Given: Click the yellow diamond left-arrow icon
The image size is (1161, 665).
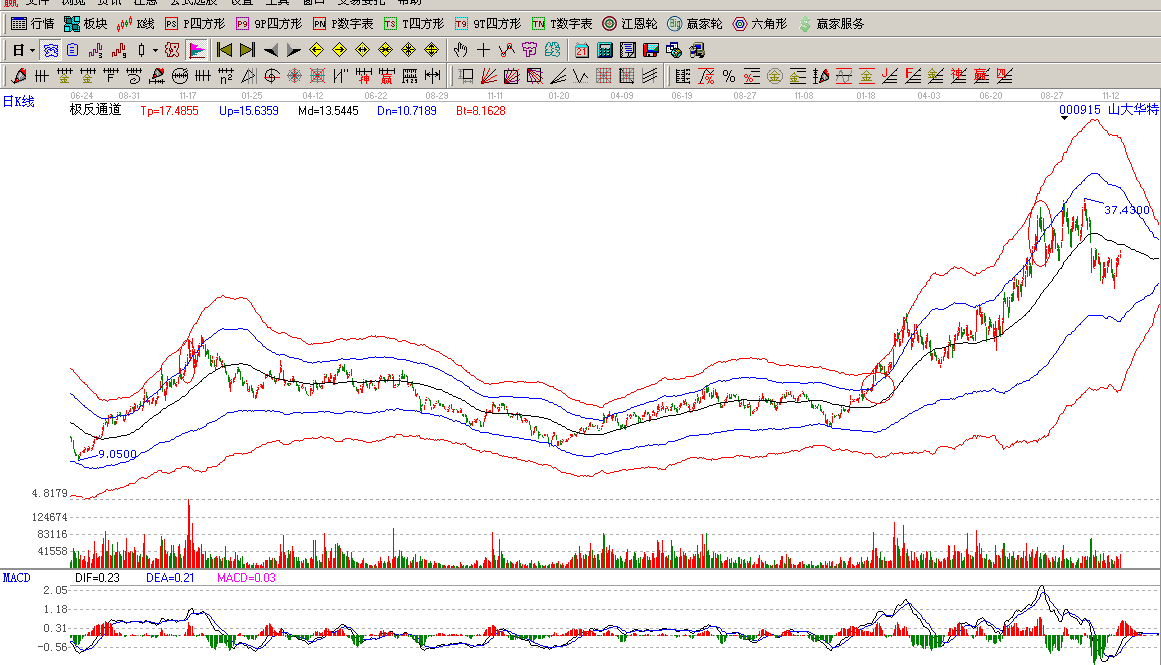Looking at the screenshot, I should (316, 50).
